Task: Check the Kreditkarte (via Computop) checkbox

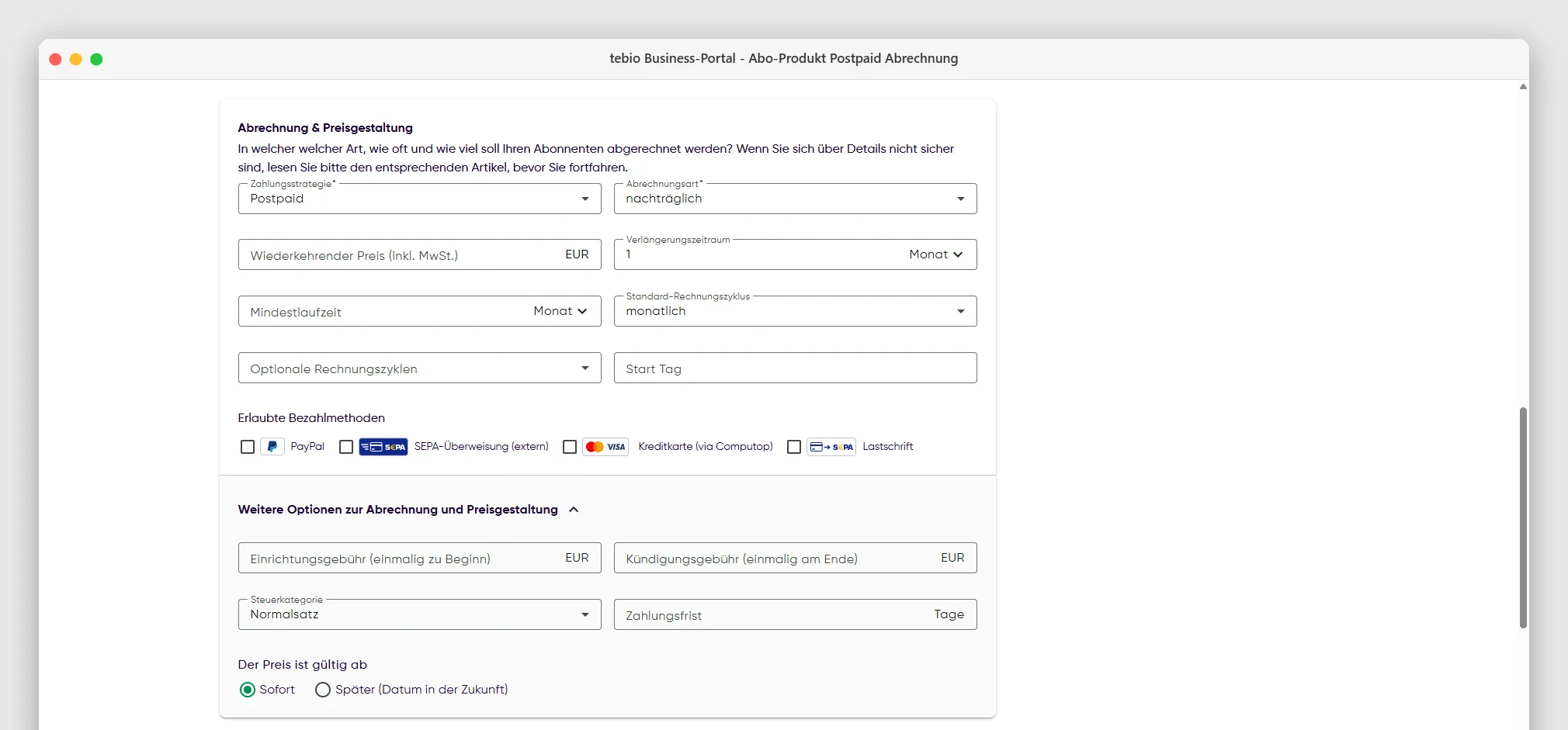Action: (570, 447)
